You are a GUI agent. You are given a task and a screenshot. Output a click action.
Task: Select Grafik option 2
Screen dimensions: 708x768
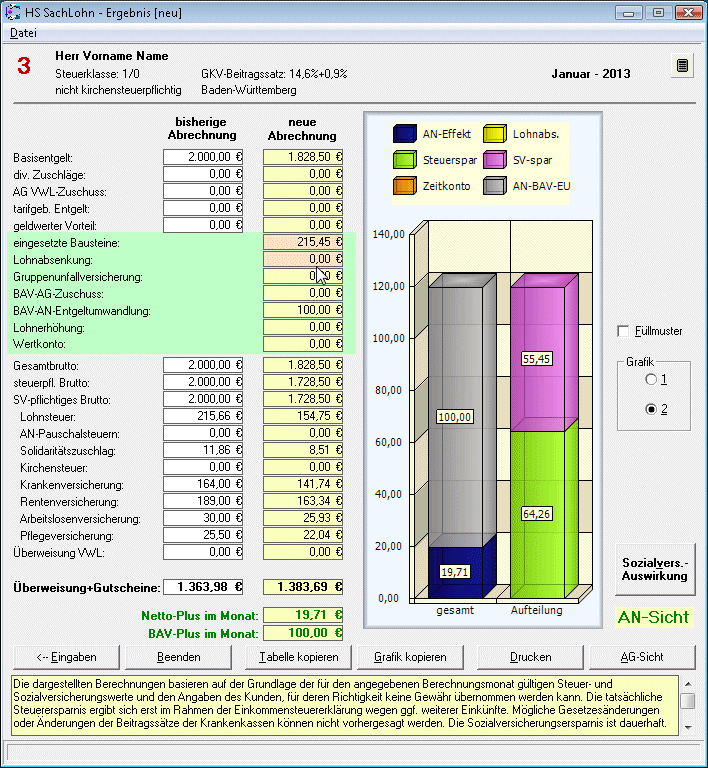point(651,409)
